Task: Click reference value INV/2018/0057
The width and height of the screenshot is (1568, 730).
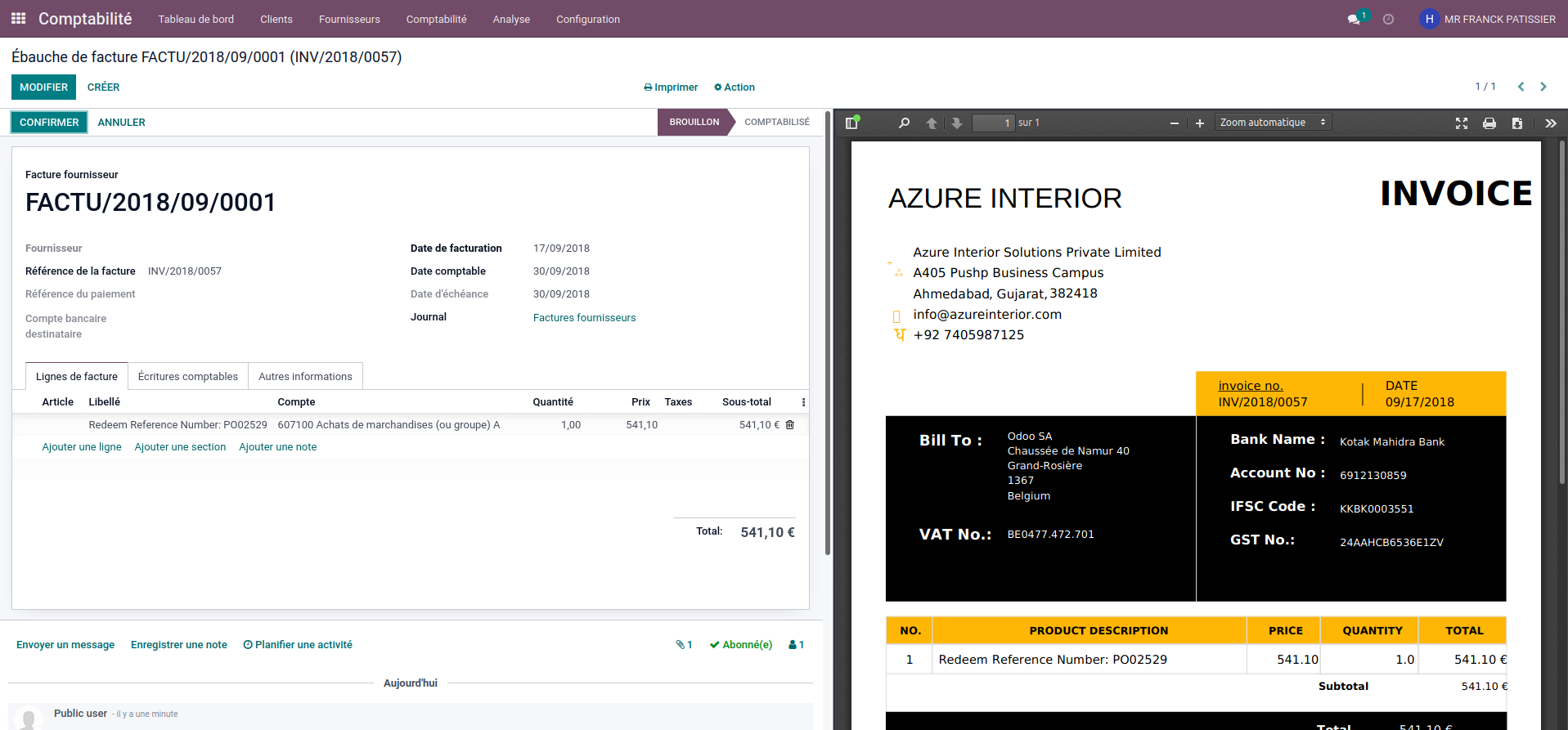Action: [185, 271]
